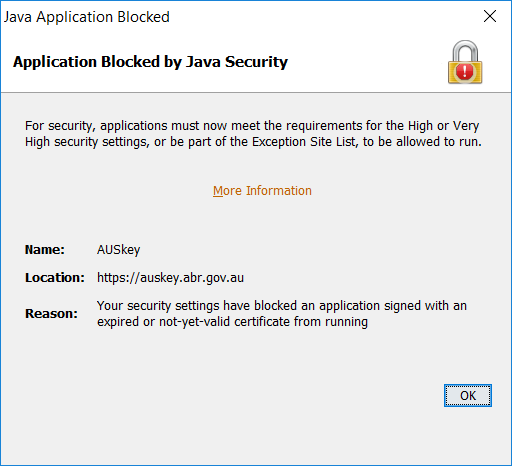Viewport: 512px width, 466px height.
Task: Dismiss the dialog with the OK button
Action: point(468,395)
